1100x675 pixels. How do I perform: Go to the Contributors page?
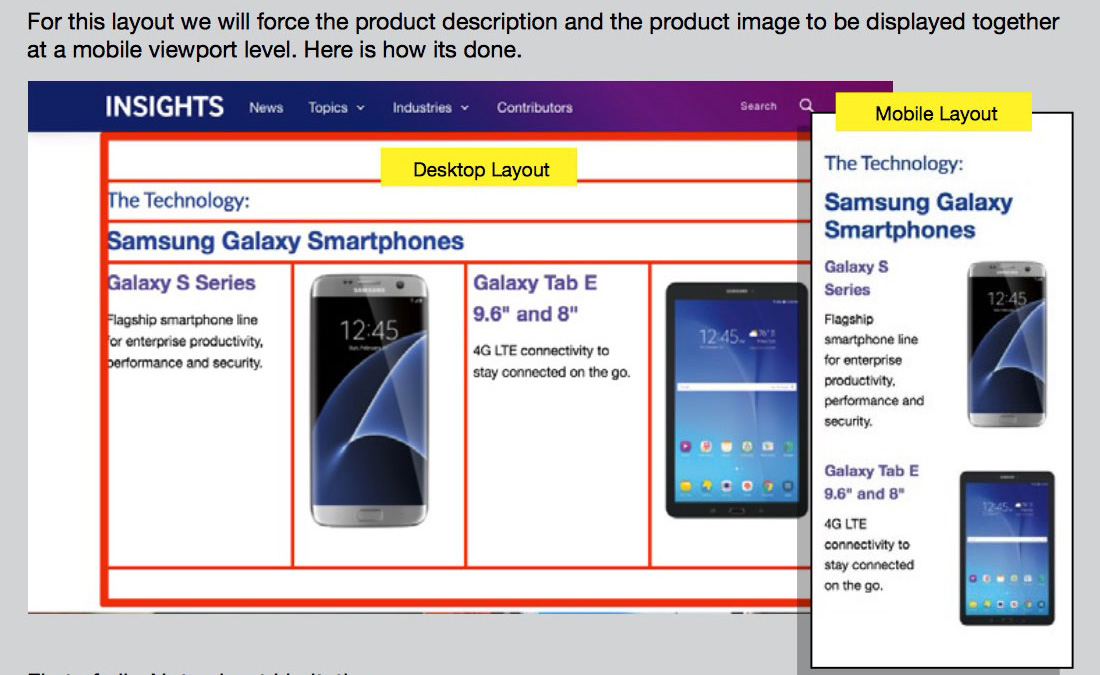pos(535,107)
